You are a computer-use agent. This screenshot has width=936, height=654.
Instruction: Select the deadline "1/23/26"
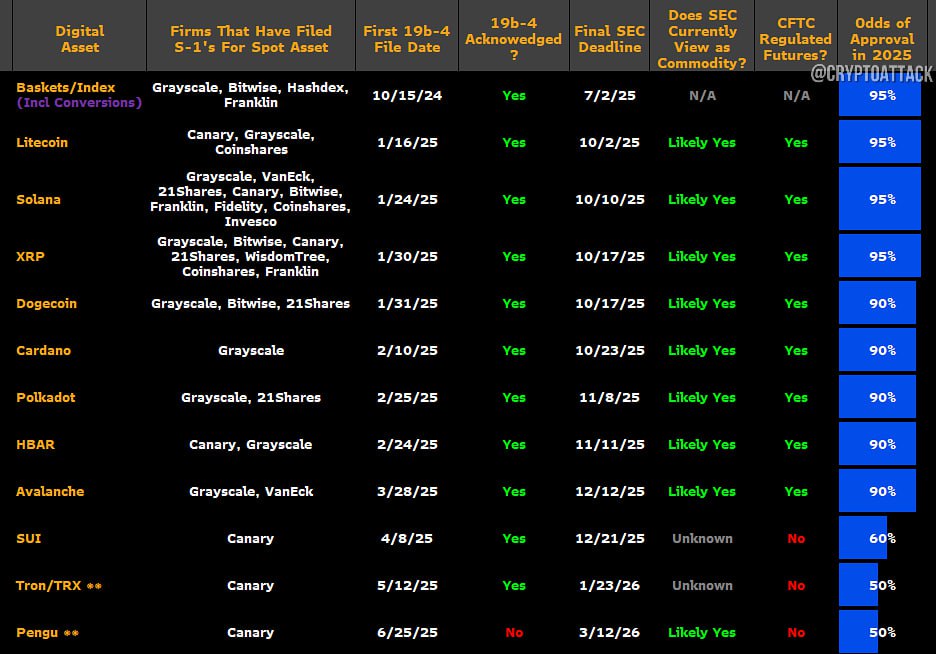pos(609,585)
